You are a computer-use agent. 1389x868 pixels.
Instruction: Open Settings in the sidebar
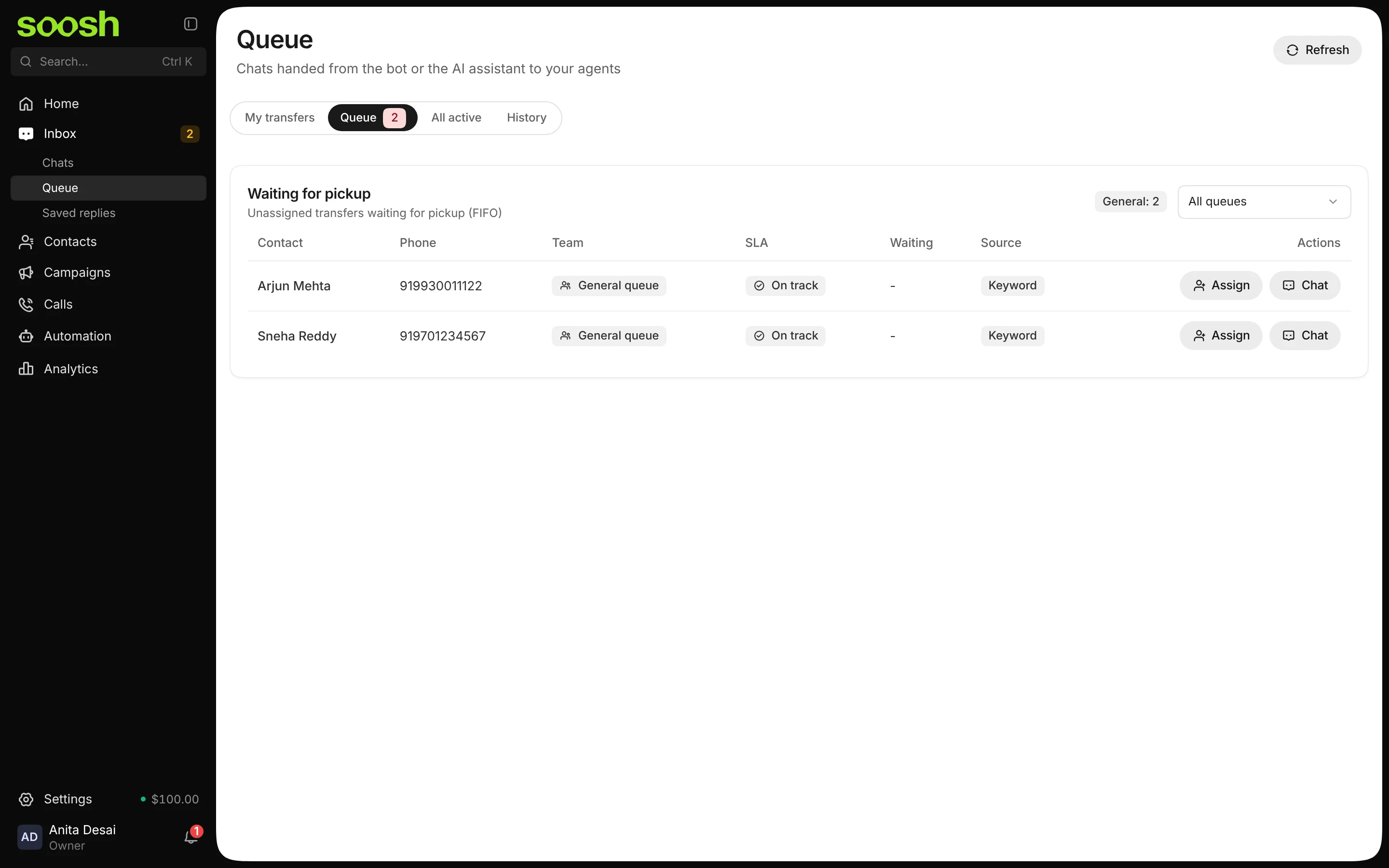tap(68, 799)
